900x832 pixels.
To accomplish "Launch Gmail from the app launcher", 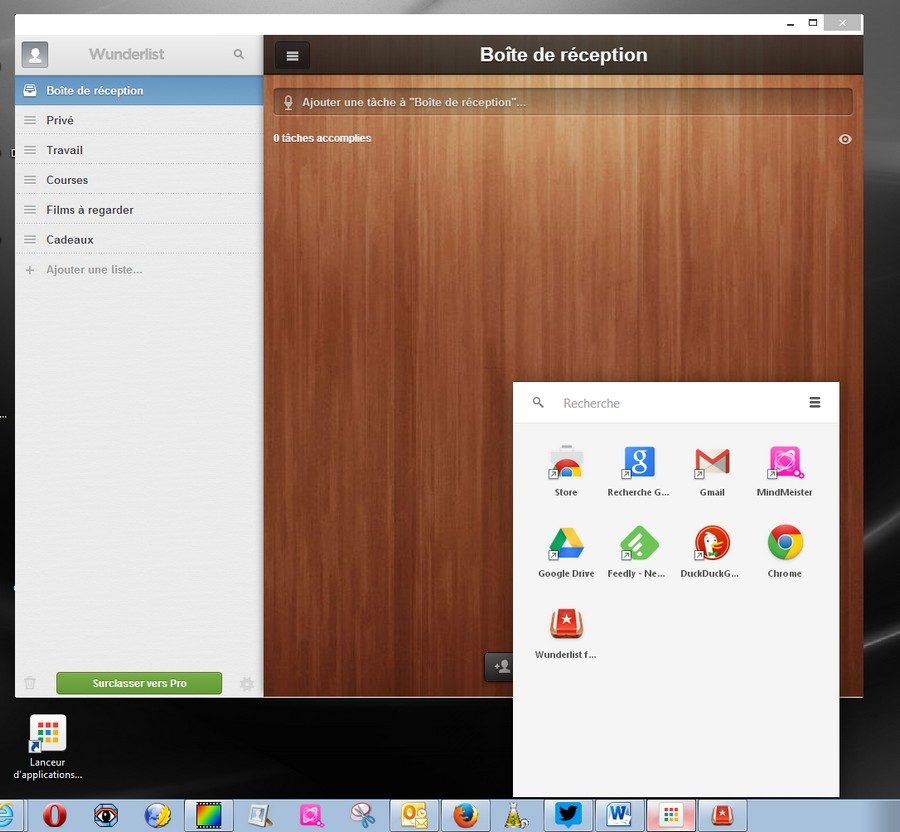I will click(x=712, y=462).
